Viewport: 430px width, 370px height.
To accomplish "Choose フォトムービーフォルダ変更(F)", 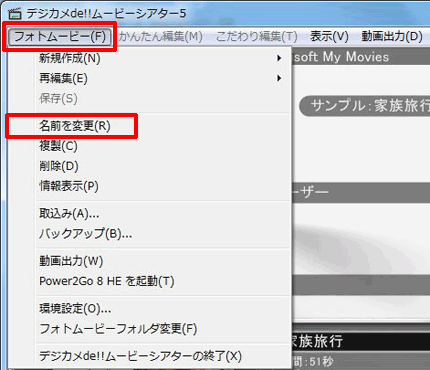I will point(118,329).
